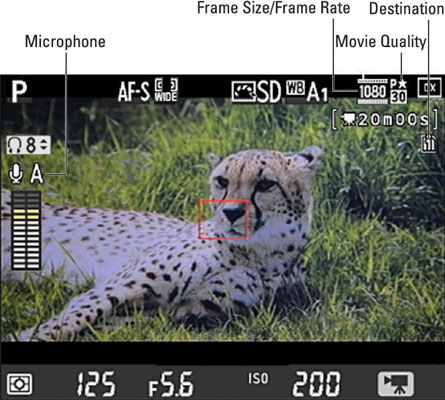Select the WB A1 white balance indicator
Viewport: 445px width, 400px height.
[x=307, y=91]
